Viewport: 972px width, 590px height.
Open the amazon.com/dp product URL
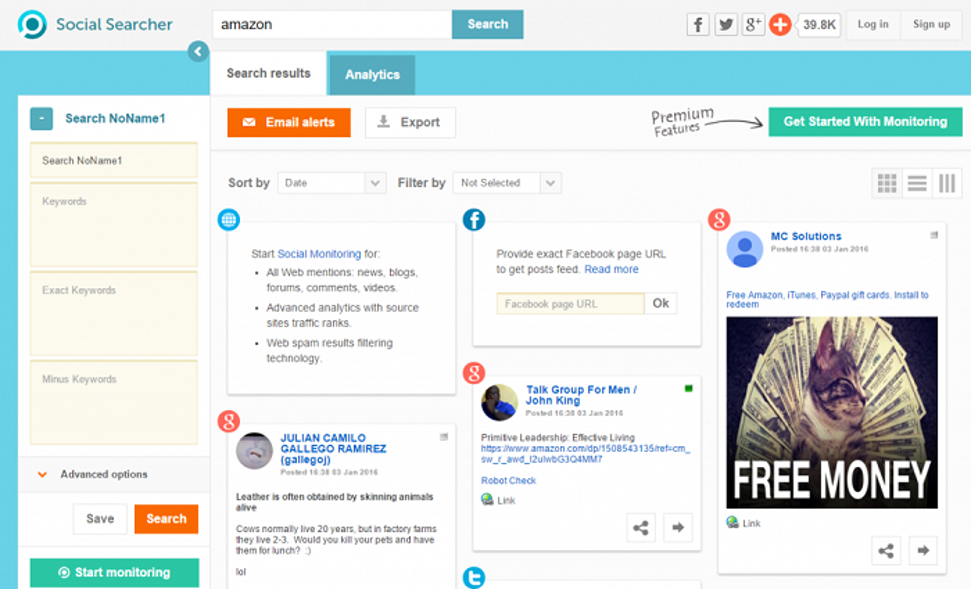[585, 454]
